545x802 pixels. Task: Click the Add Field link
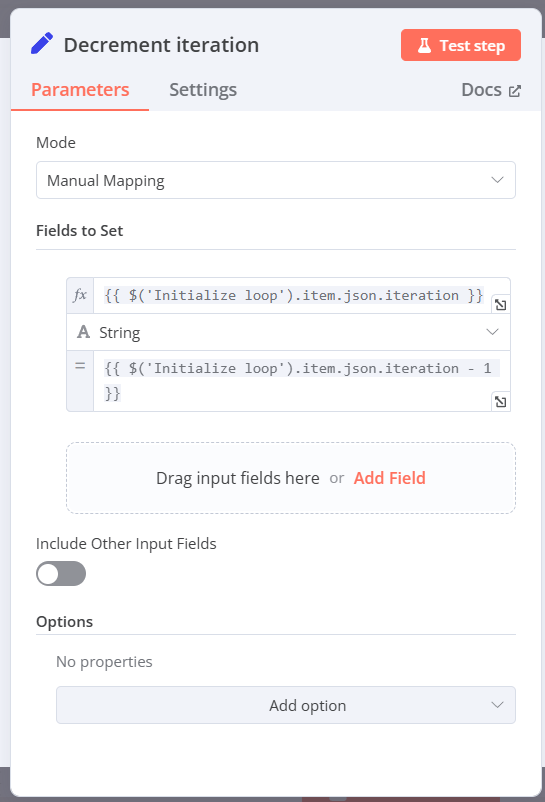[390, 478]
